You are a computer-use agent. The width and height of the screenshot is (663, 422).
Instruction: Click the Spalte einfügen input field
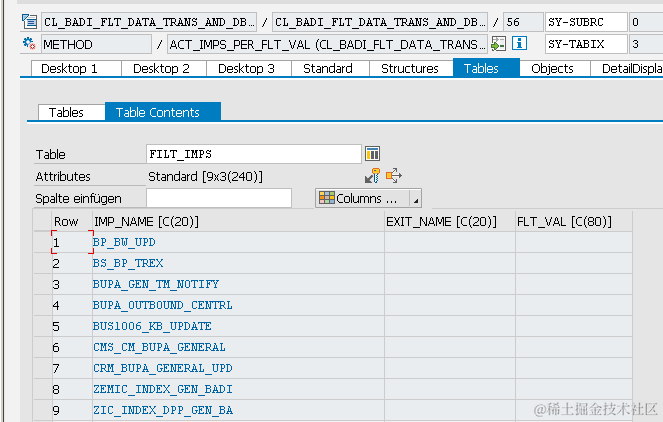point(219,198)
